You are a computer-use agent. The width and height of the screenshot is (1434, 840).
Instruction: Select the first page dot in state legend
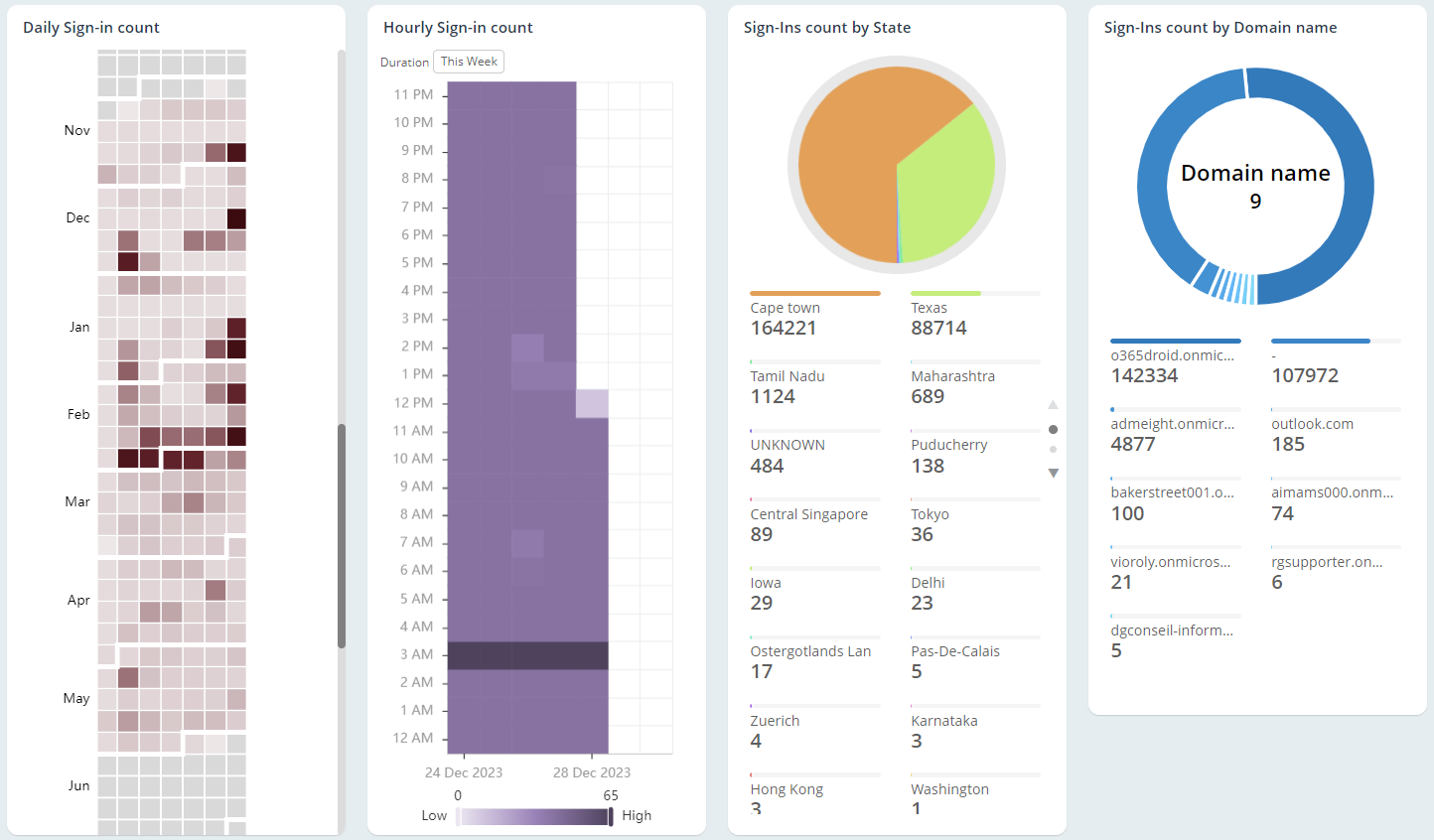pos(1054,429)
